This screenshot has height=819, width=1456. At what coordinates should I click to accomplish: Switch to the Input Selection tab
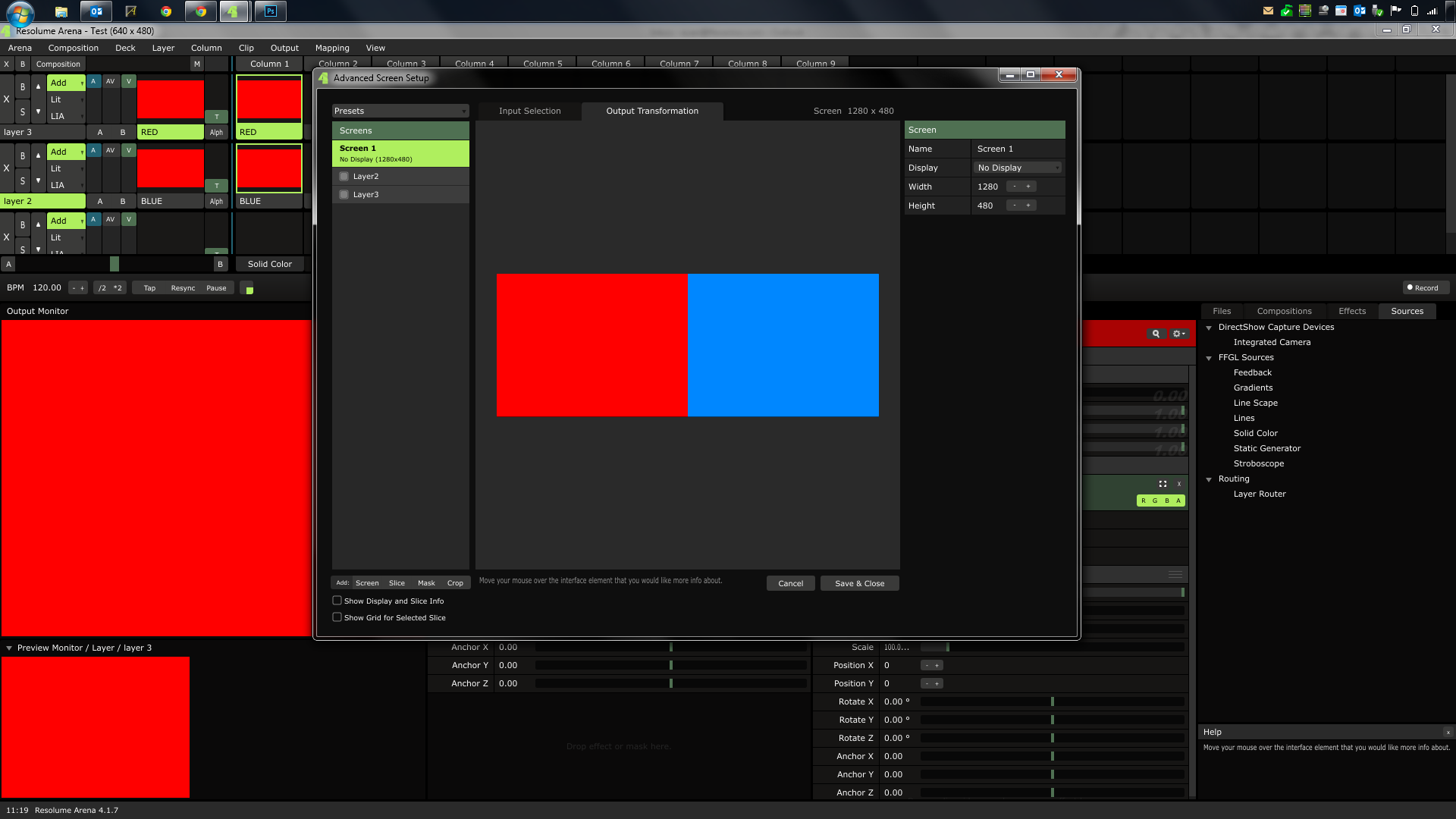[x=529, y=111]
